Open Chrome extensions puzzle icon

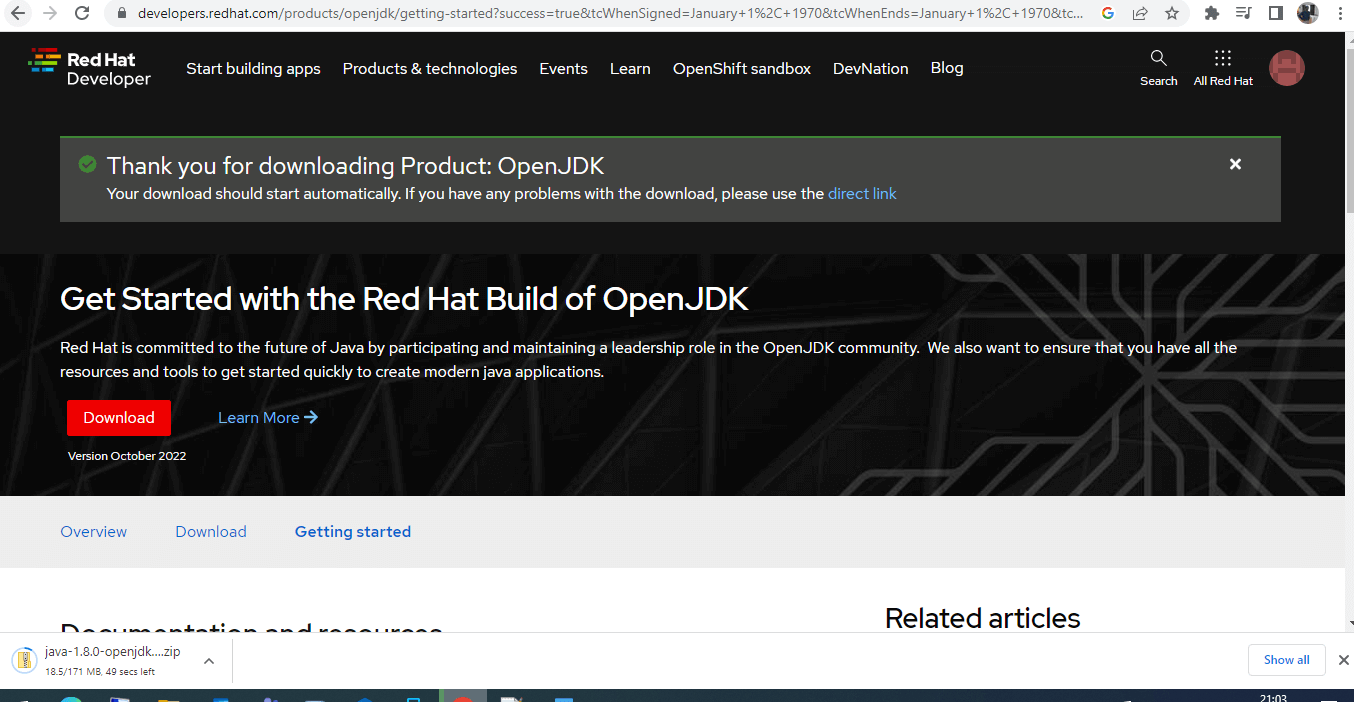click(1212, 14)
